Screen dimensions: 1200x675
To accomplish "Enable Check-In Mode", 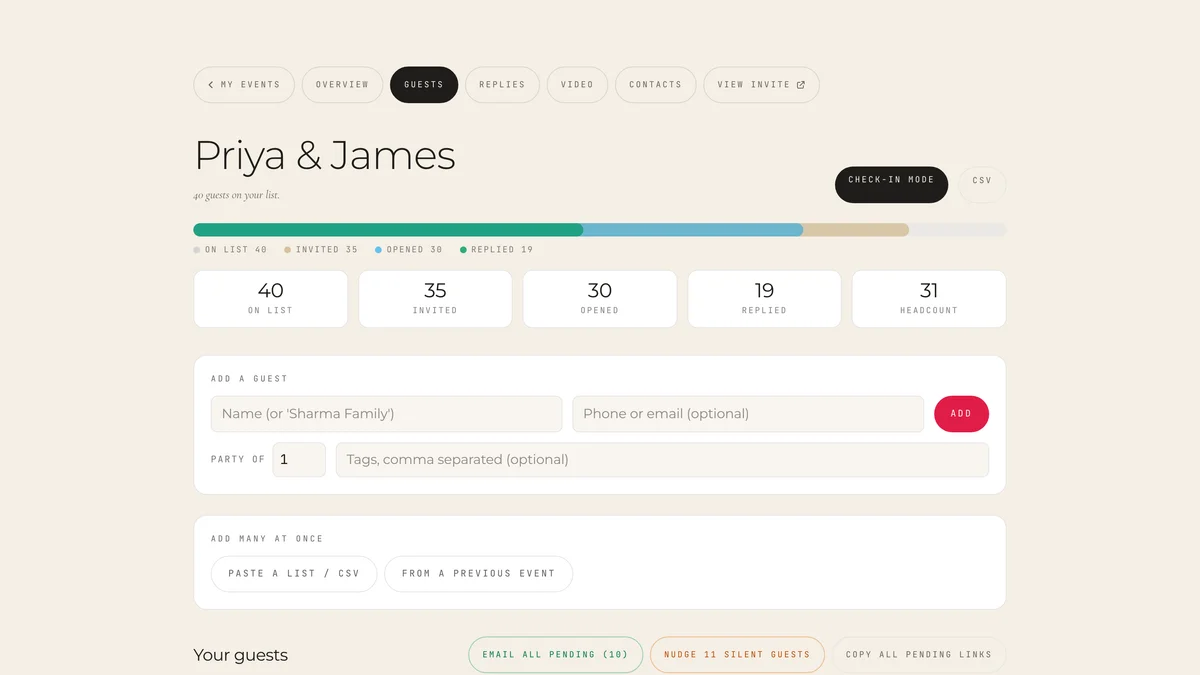I will tap(891, 184).
